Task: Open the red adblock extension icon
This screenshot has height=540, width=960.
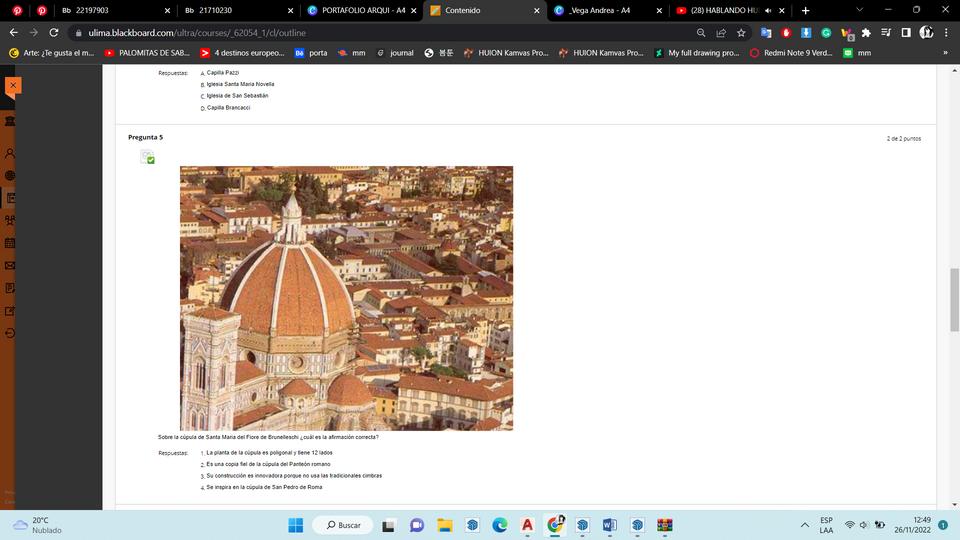Action: click(x=786, y=32)
